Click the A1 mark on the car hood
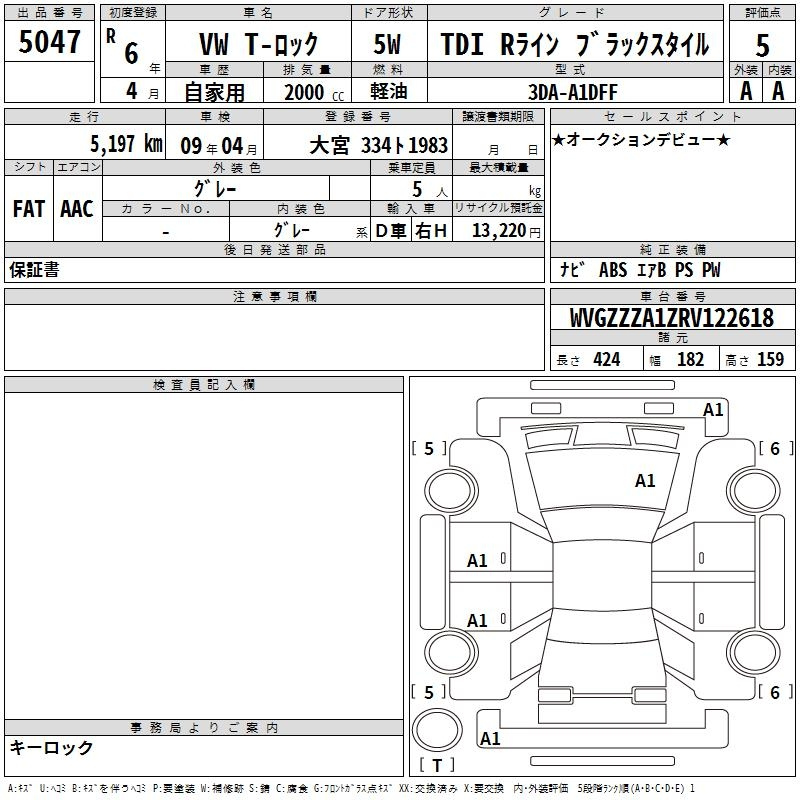The height and width of the screenshot is (800, 800). (645, 481)
